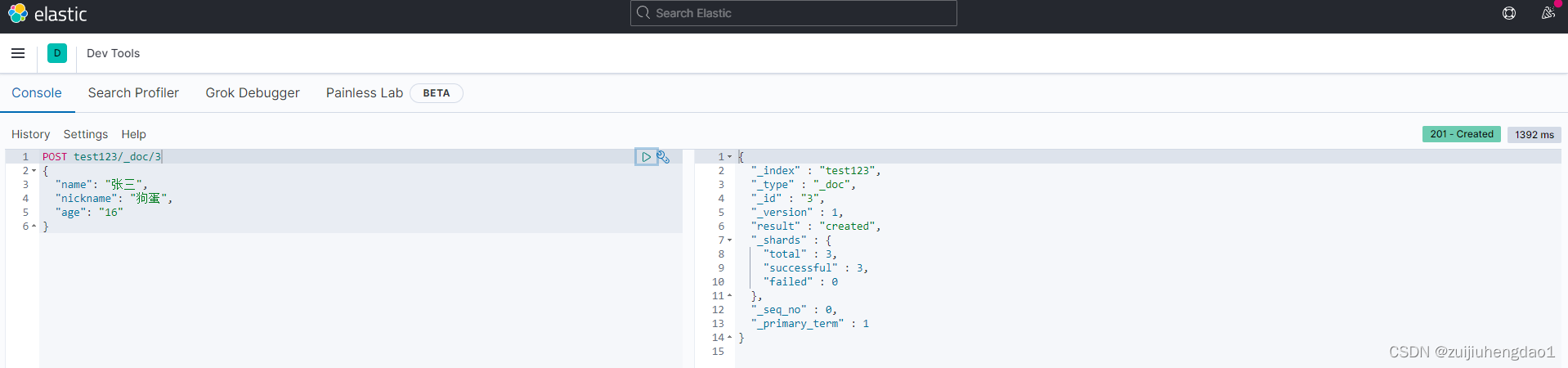Switch to the Search Profiler tab

pos(133,93)
